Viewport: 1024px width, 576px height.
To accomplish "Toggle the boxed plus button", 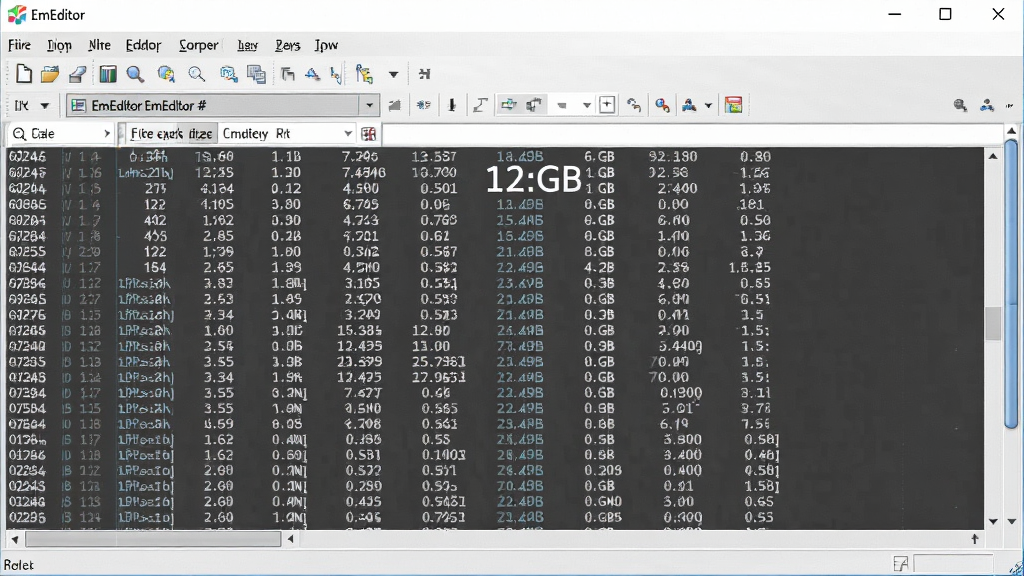I will click(x=607, y=105).
